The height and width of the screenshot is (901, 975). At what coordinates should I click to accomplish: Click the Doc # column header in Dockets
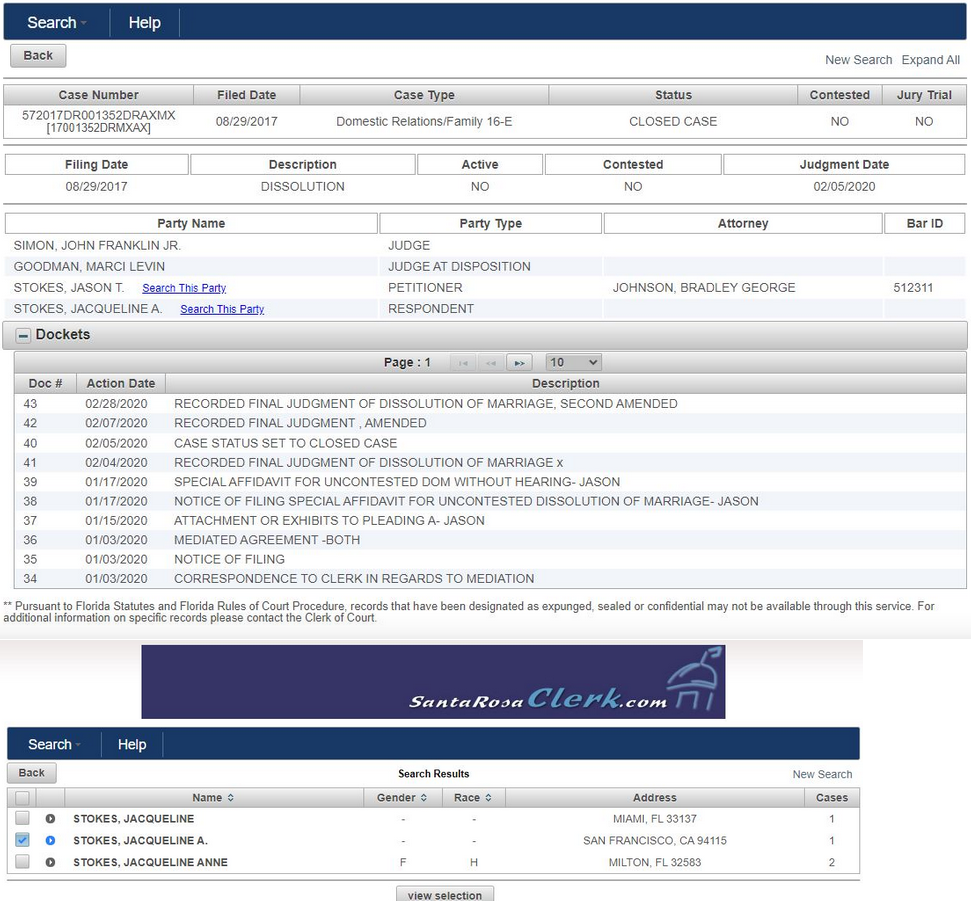(45, 384)
